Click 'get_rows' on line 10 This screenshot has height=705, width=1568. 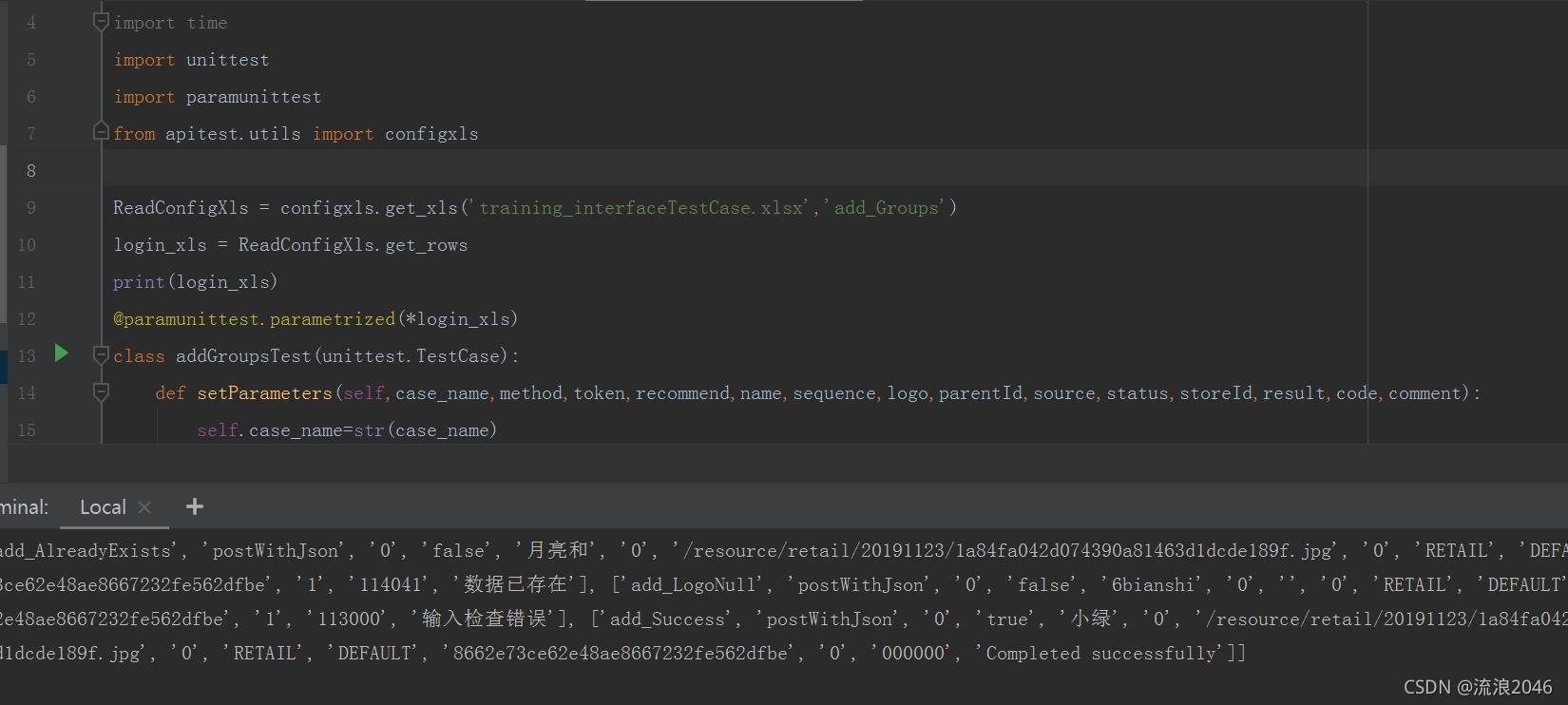427,245
